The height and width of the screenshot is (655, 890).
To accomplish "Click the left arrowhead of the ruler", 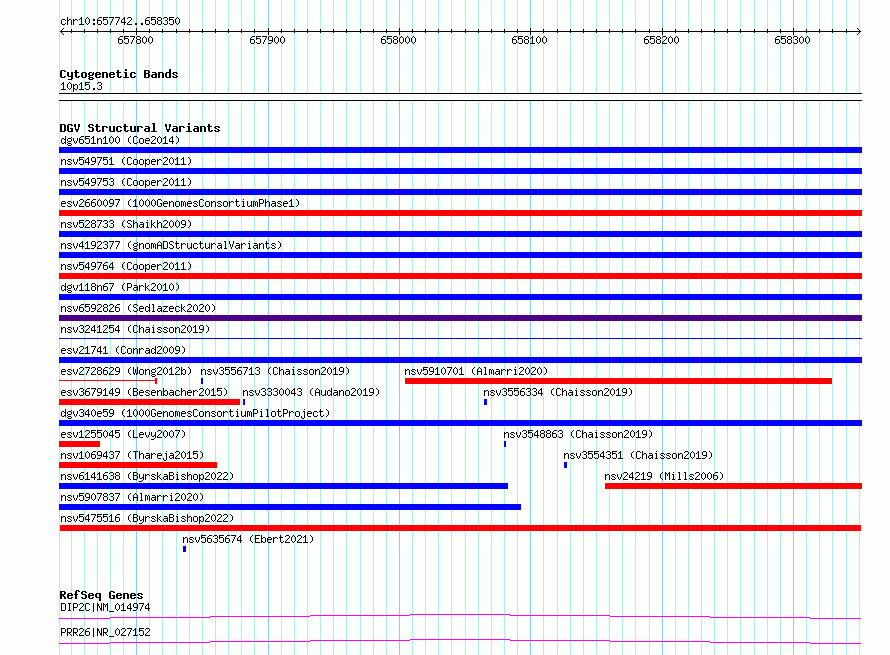I will pos(62,31).
